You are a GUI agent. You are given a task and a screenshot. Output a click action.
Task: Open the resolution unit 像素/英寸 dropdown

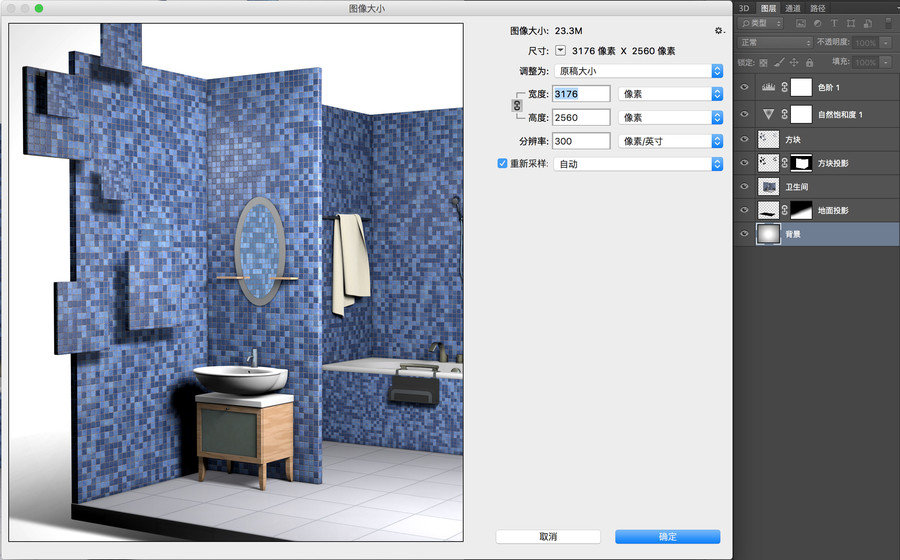pyautogui.click(x=670, y=141)
